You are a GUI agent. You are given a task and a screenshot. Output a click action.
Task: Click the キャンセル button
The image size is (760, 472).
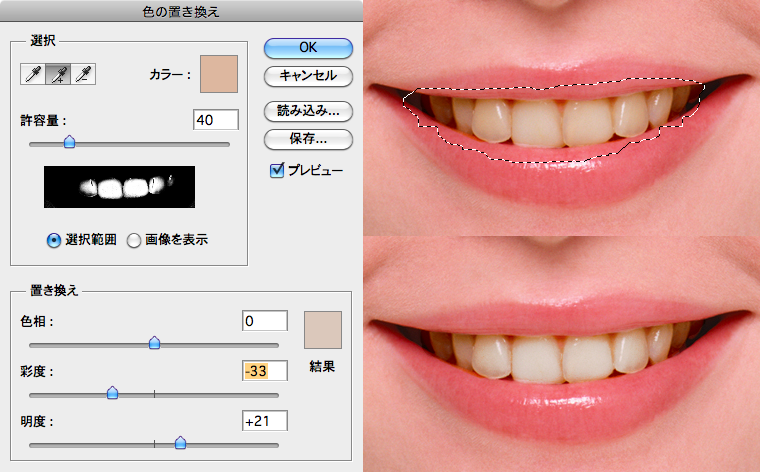(308, 76)
